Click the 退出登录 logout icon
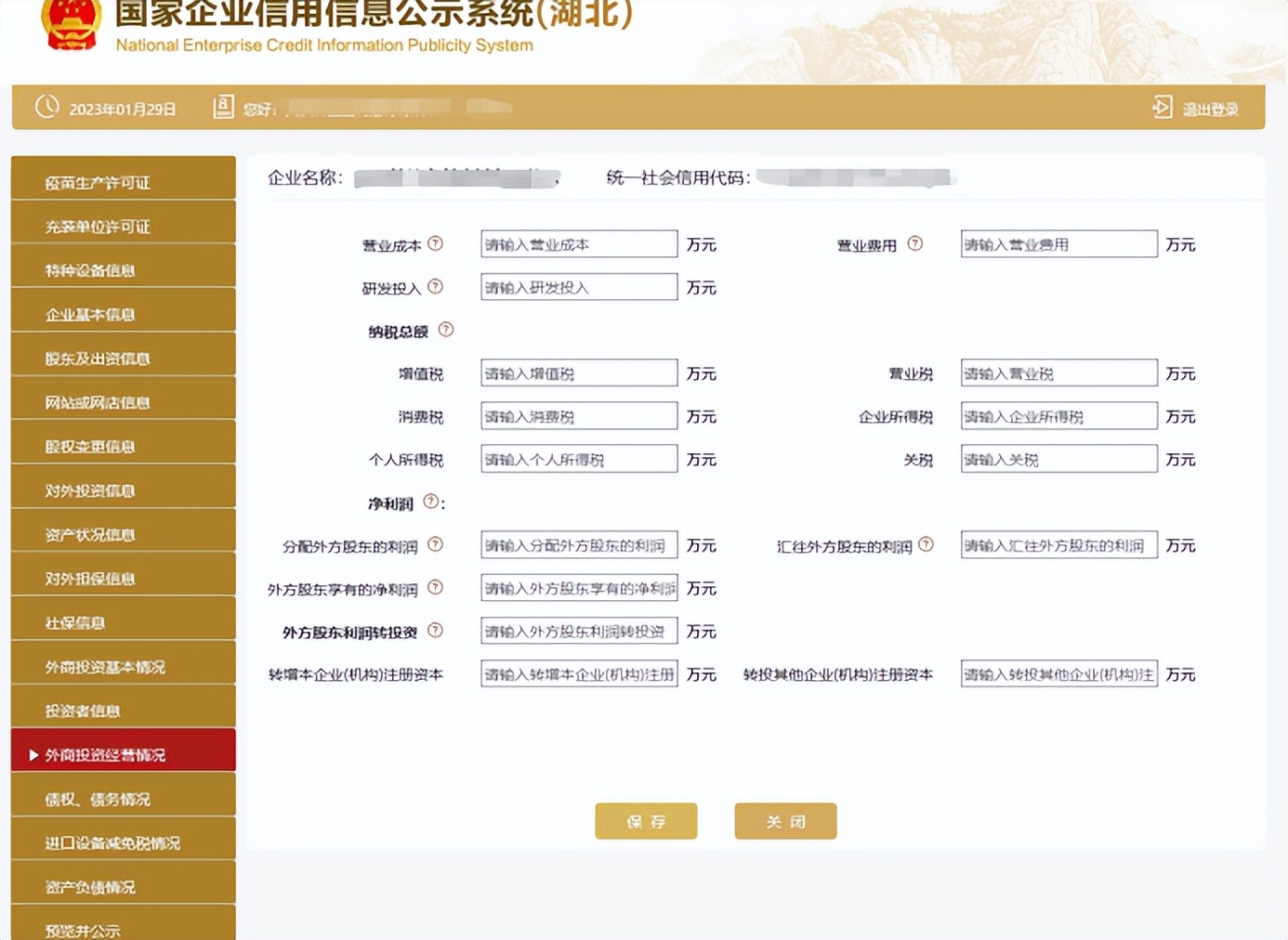This screenshot has height=940, width=1288. pos(1162,107)
